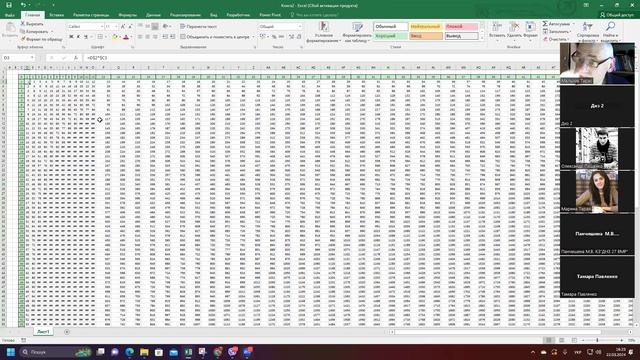Align cell text right
Image resolution: width=640 pixels, height=360 pixels.
pyautogui.click(x=155, y=37)
